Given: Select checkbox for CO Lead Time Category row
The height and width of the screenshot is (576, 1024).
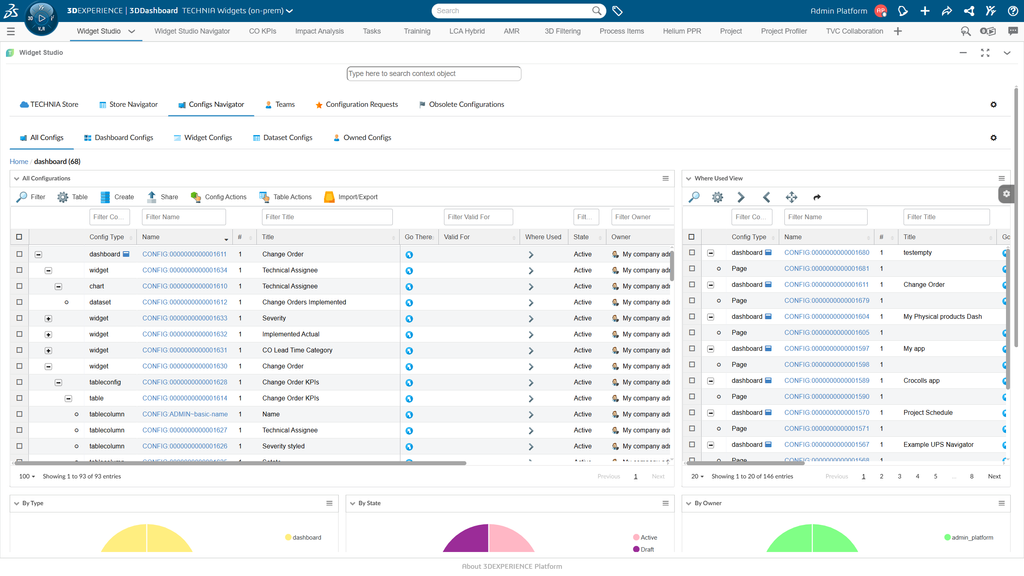Looking at the screenshot, I should 19,350.
